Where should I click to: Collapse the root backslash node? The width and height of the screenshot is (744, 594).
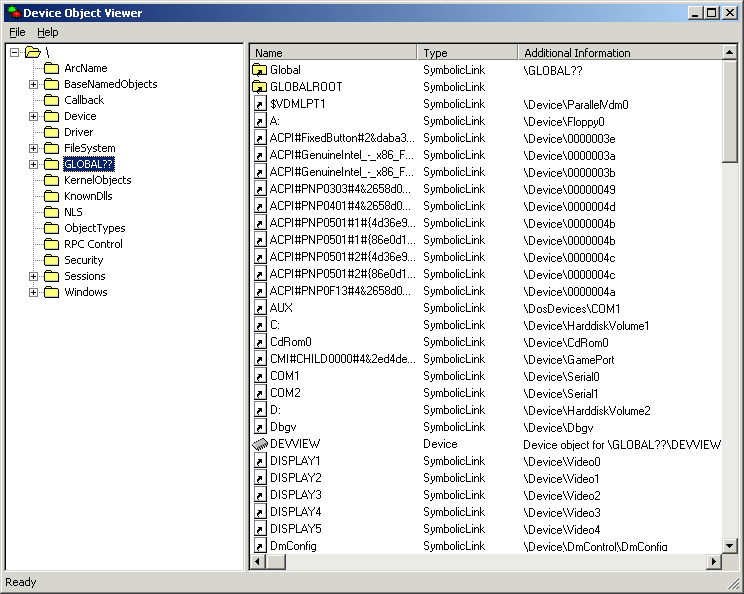point(15,52)
